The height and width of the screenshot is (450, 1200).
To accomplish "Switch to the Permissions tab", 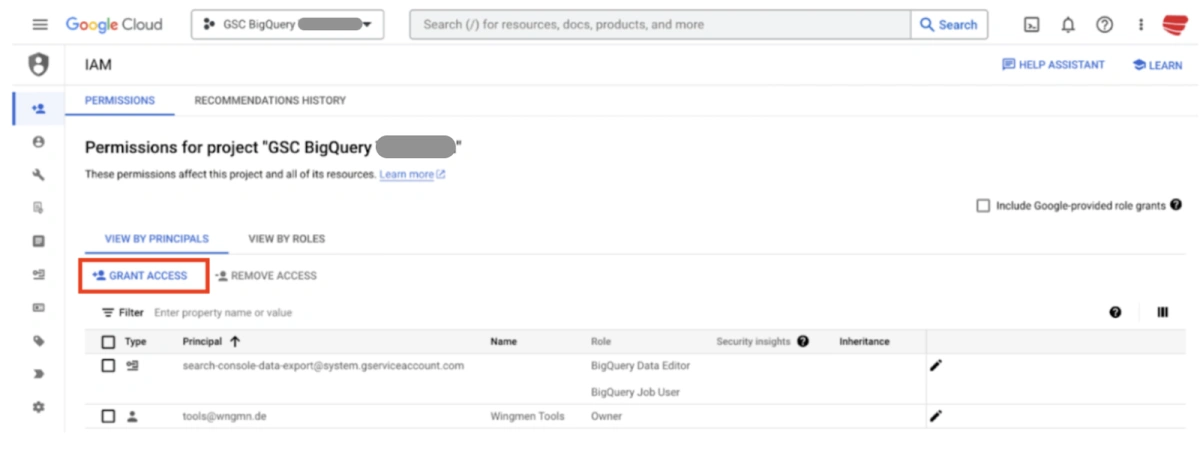I will pyautogui.click(x=119, y=100).
